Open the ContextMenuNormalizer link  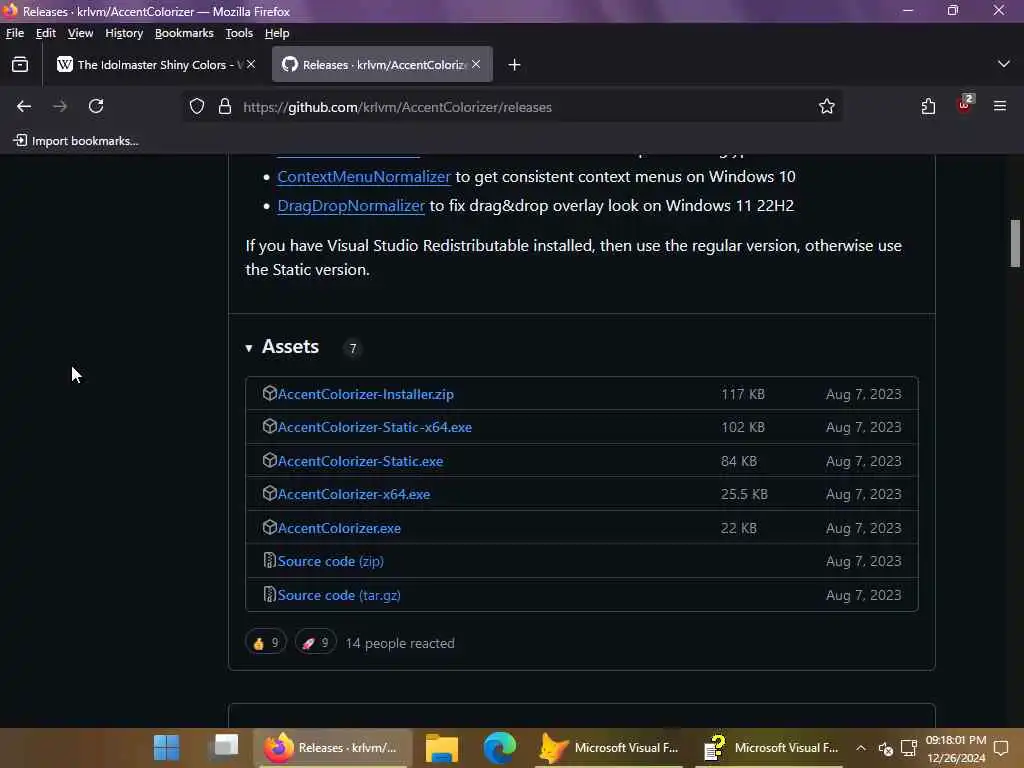[x=364, y=176]
